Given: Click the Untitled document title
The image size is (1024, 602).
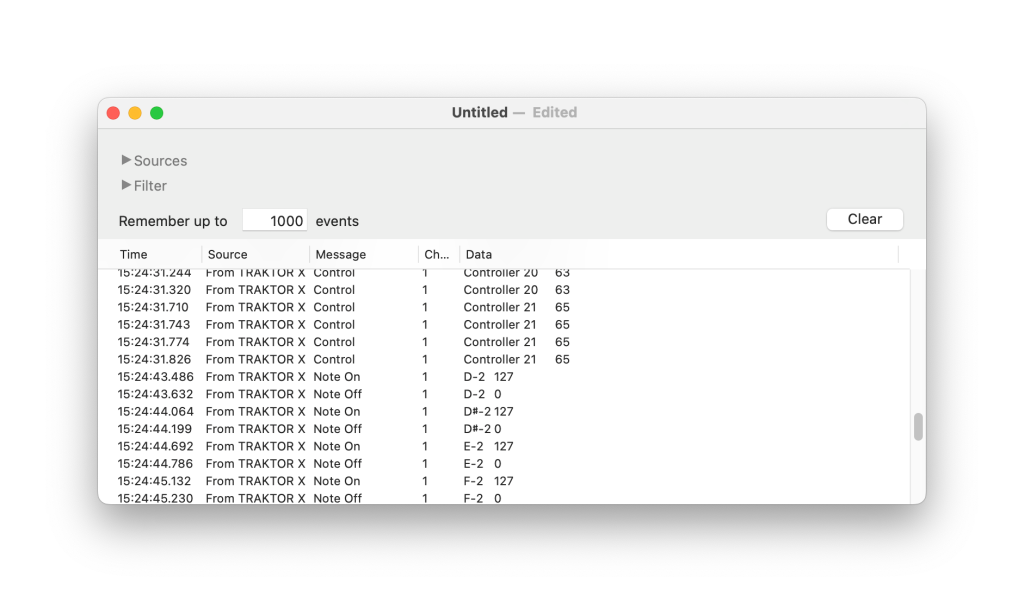Looking at the screenshot, I should (479, 113).
